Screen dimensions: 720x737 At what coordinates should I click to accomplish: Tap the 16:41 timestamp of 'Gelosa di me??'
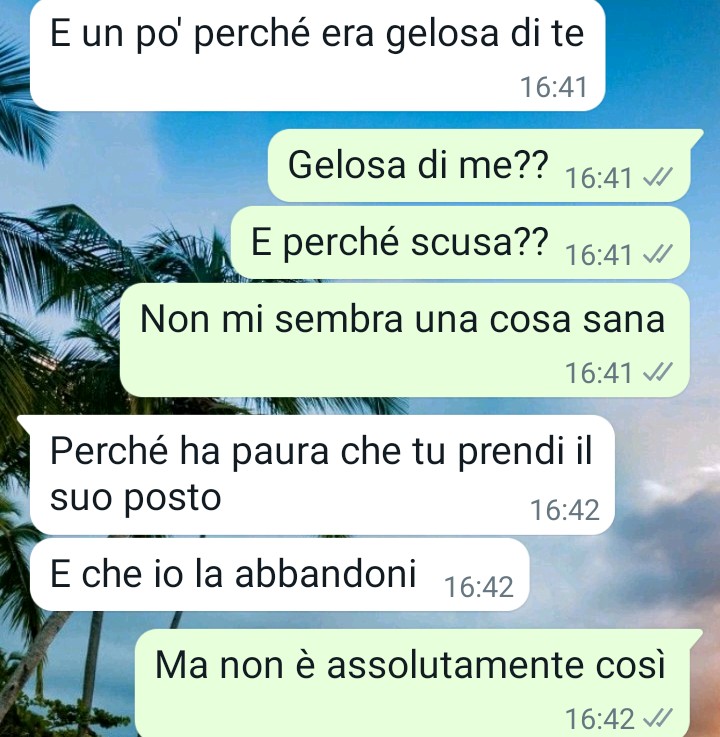[x=599, y=178]
